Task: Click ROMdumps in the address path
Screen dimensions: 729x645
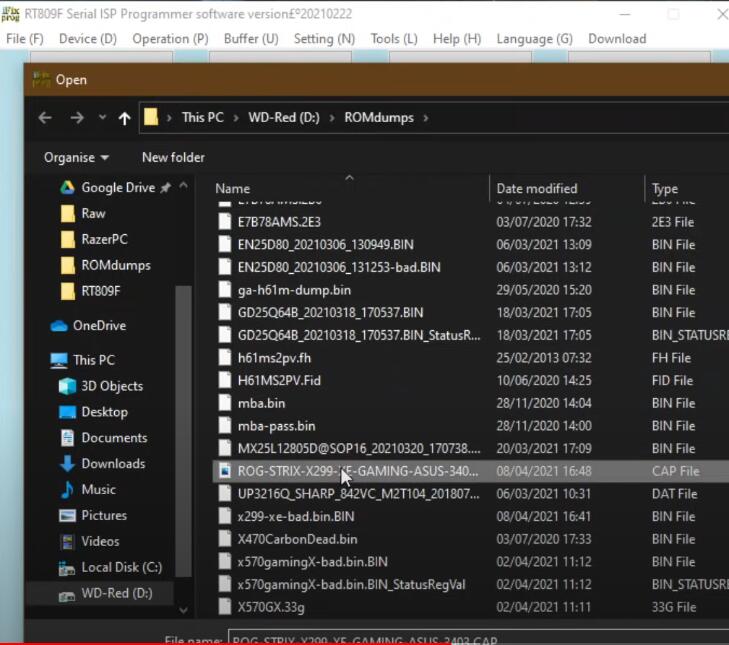Action: (x=379, y=118)
